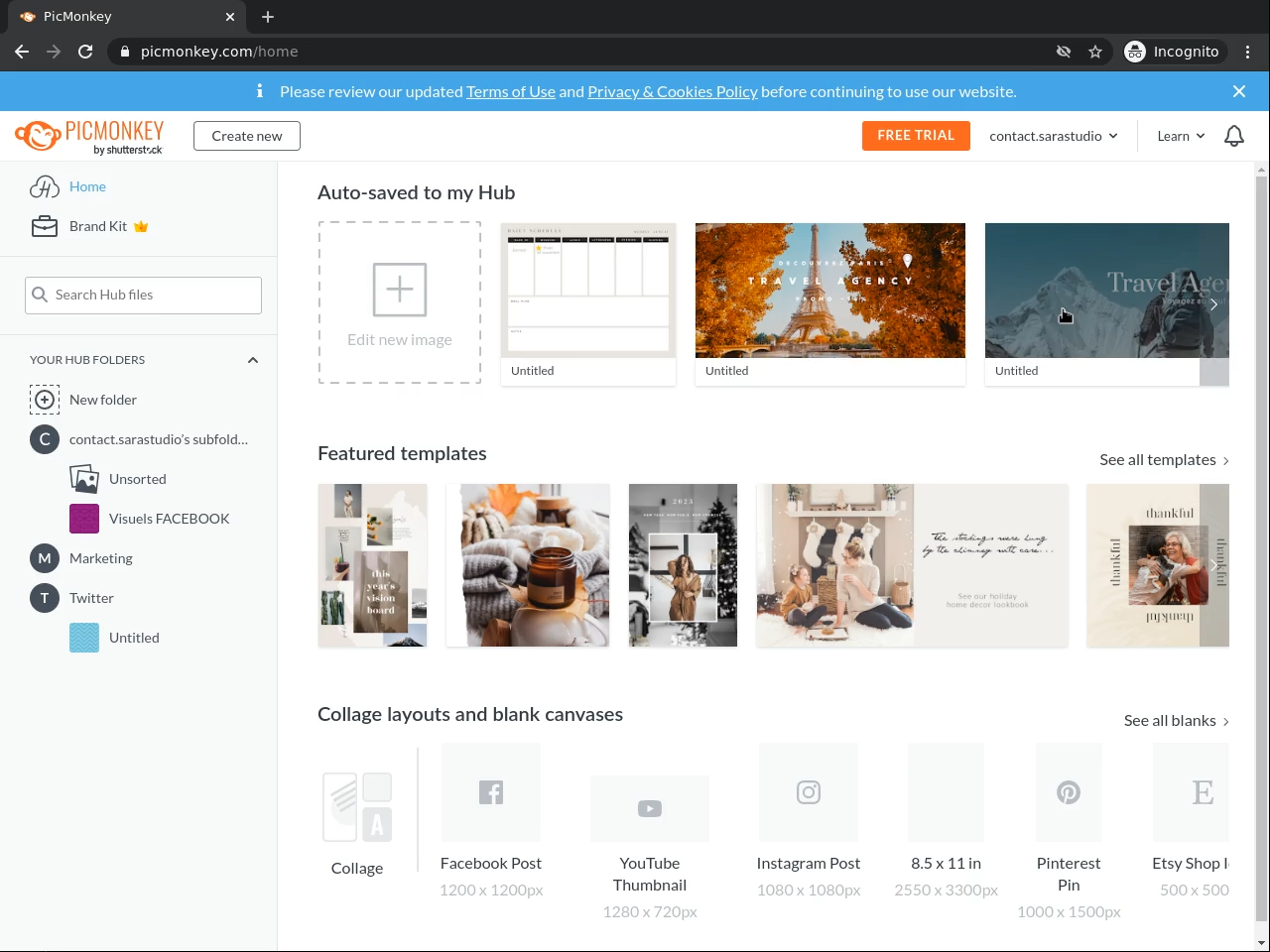
Task: Dismiss the terms of use banner
Action: [1239, 91]
